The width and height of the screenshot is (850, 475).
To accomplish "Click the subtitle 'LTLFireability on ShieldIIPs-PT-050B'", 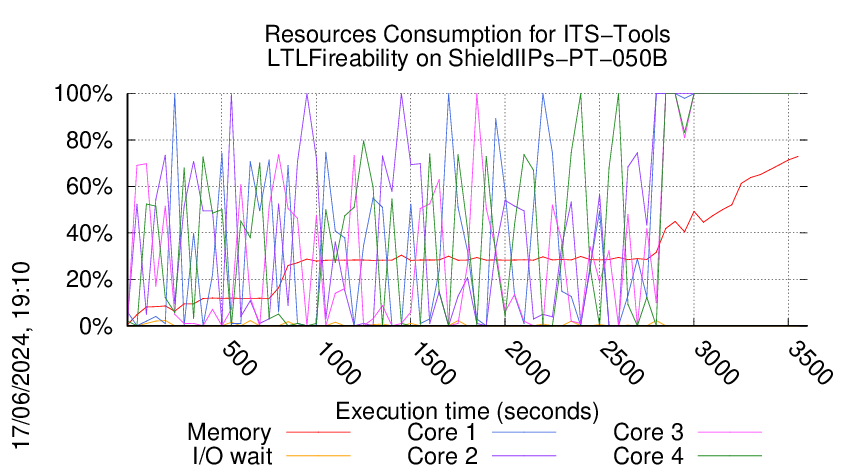I will tap(467, 58).
